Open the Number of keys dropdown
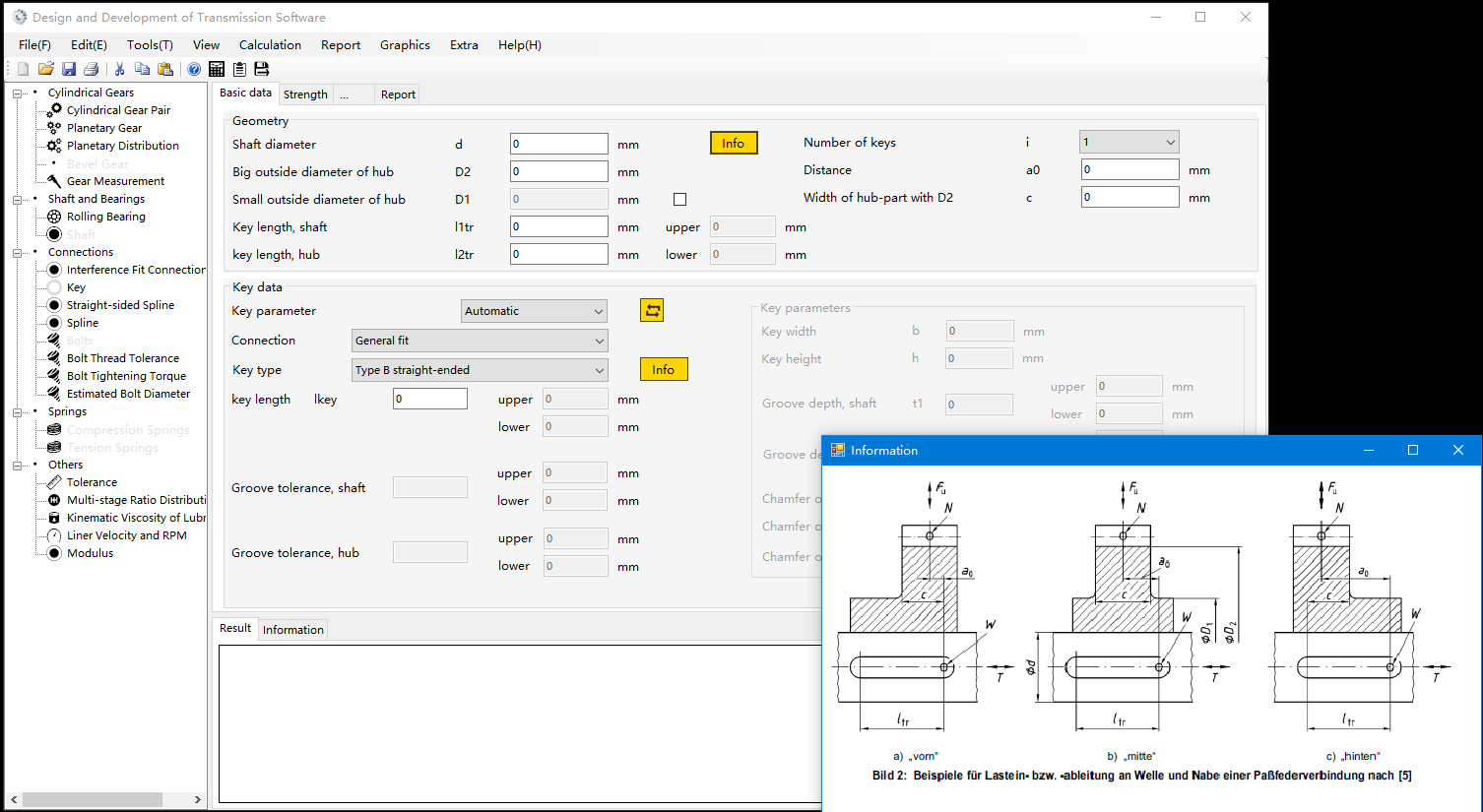Image resolution: width=1483 pixels, height=812 pixels. [x=1128, y=142]
